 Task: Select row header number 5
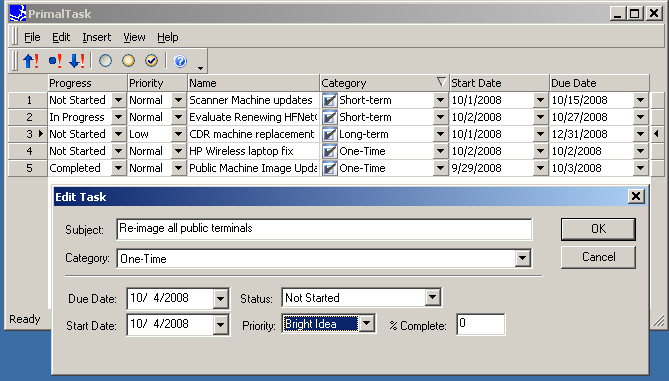coord(28,169)
